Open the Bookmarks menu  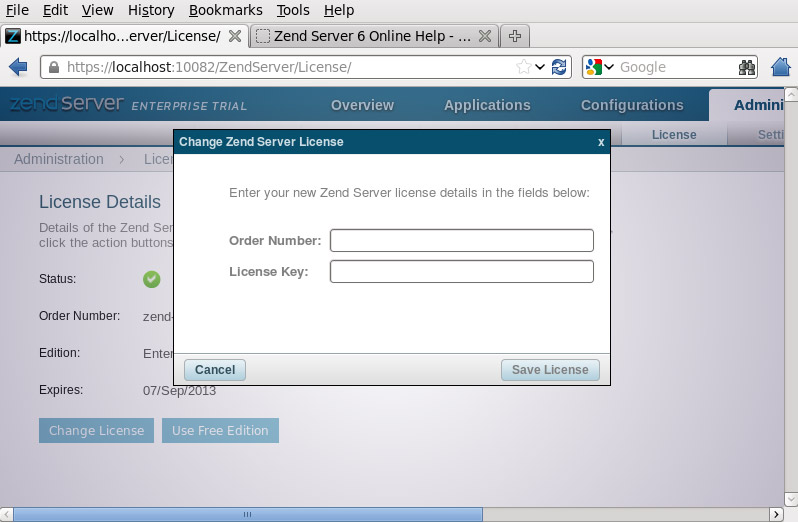tap(225, 10)
